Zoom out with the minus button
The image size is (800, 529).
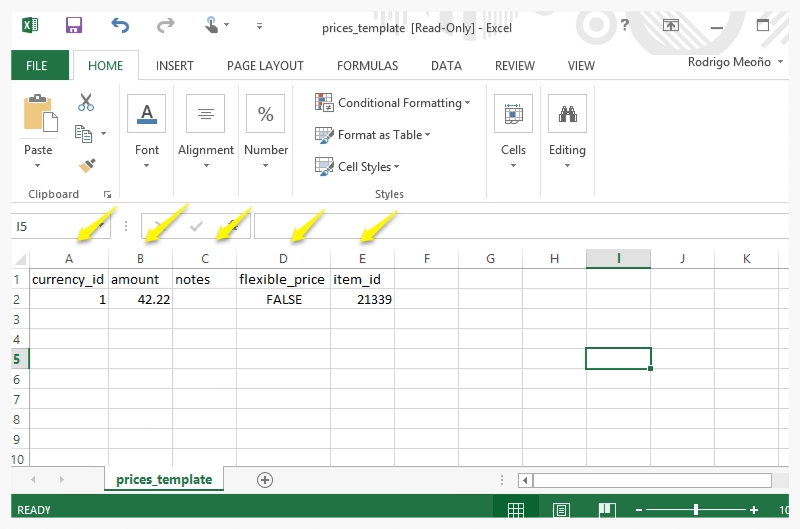point(639,510)
